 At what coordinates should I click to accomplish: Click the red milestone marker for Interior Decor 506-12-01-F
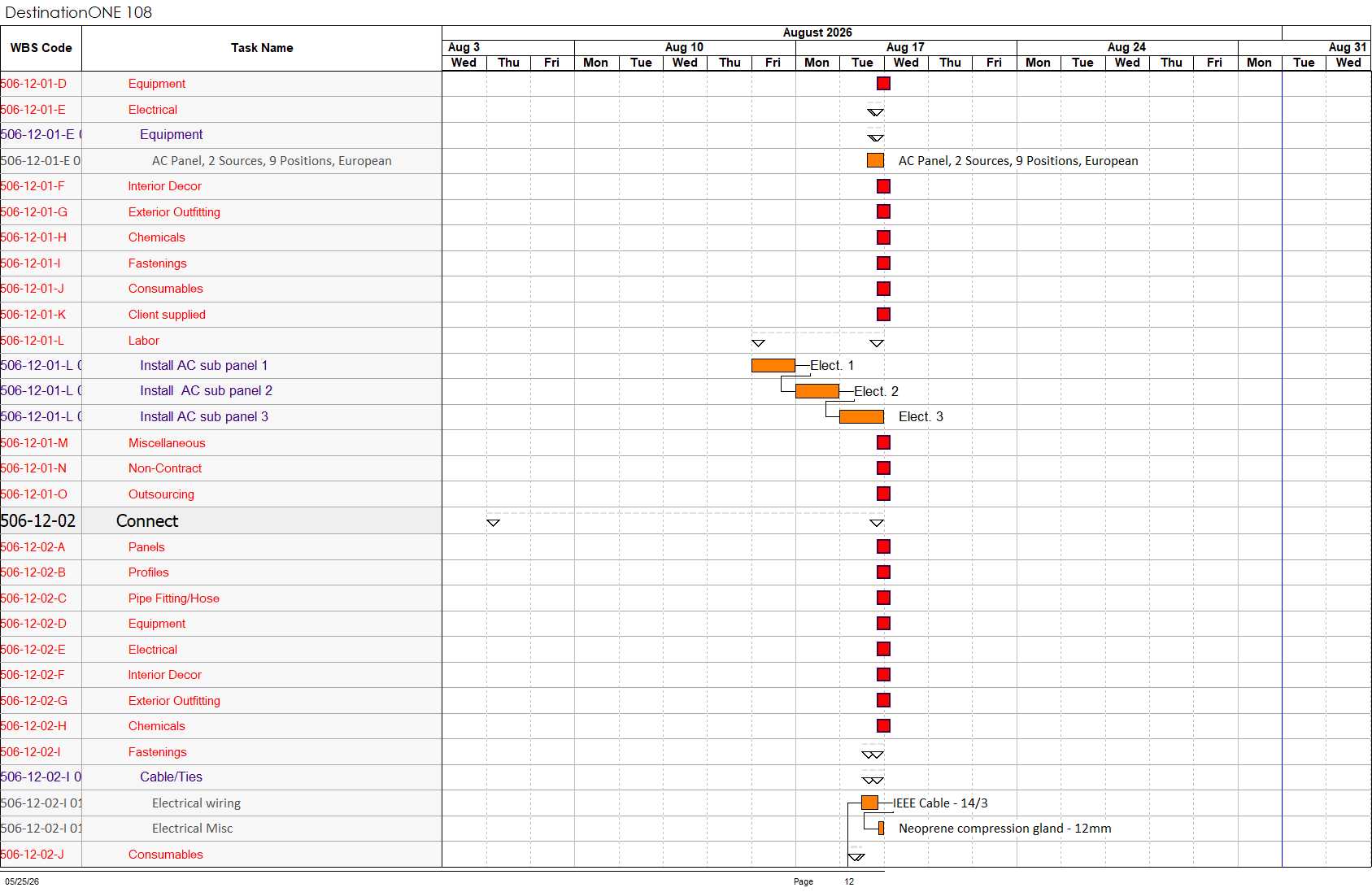[883, 186]
